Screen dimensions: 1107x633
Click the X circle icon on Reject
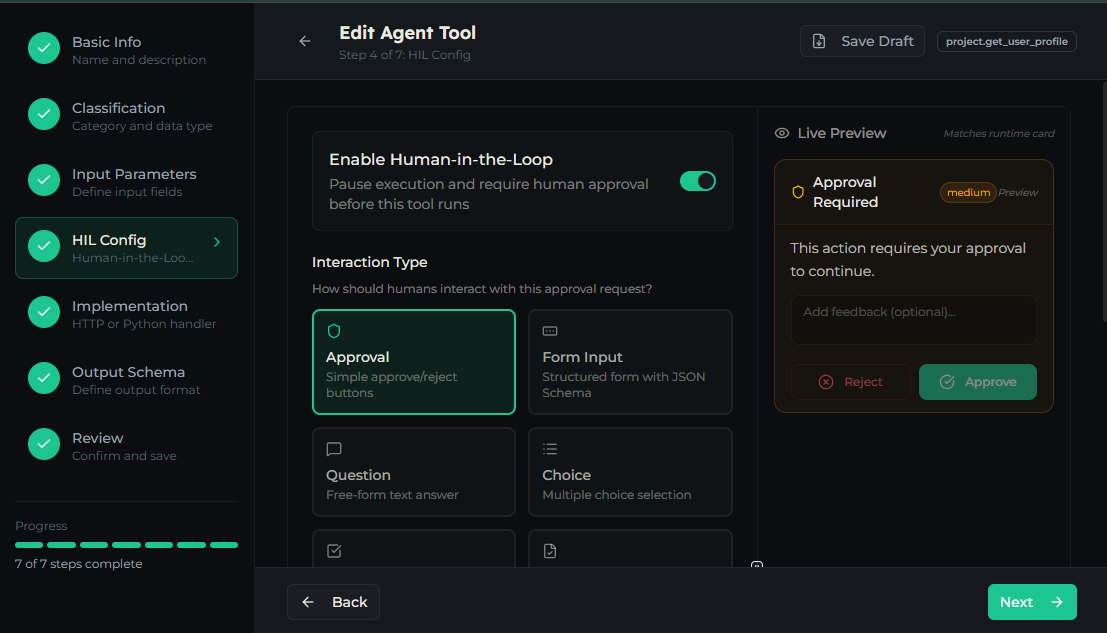825,382
